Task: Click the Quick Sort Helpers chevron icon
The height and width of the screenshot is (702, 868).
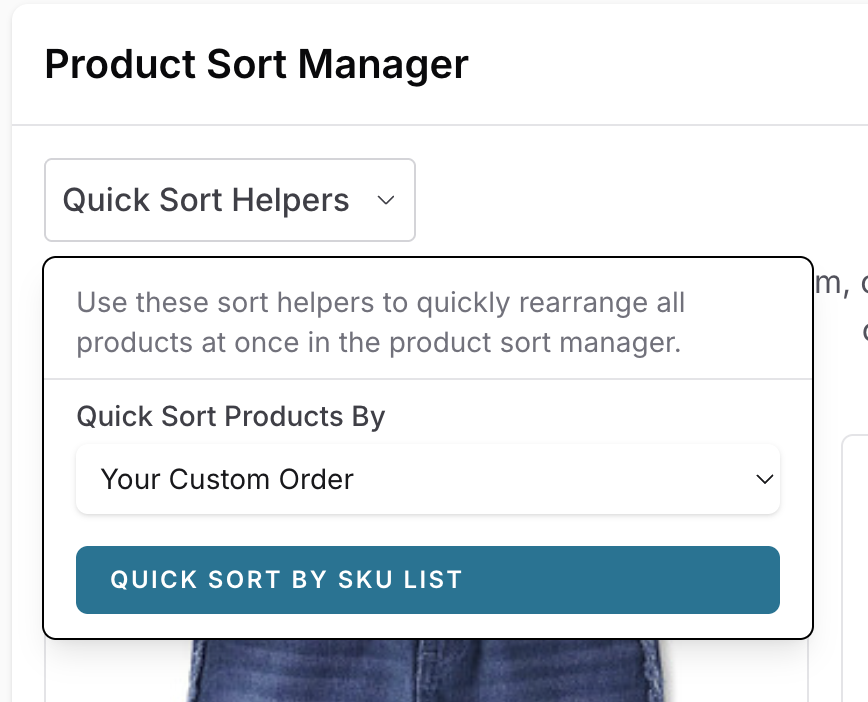Action: click(386, 201)
